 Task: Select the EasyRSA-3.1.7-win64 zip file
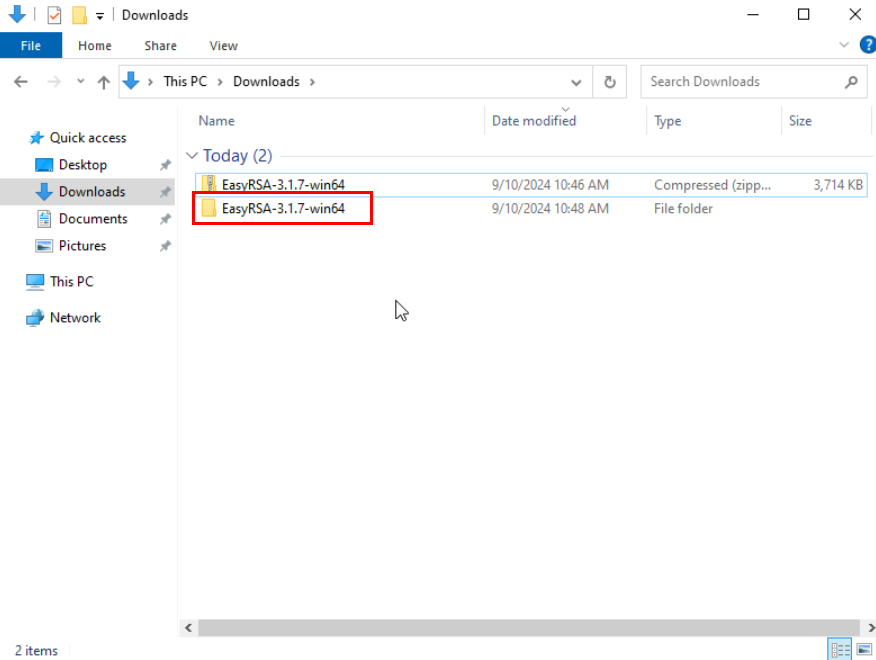pyautogui.click(x=283, y=185)
